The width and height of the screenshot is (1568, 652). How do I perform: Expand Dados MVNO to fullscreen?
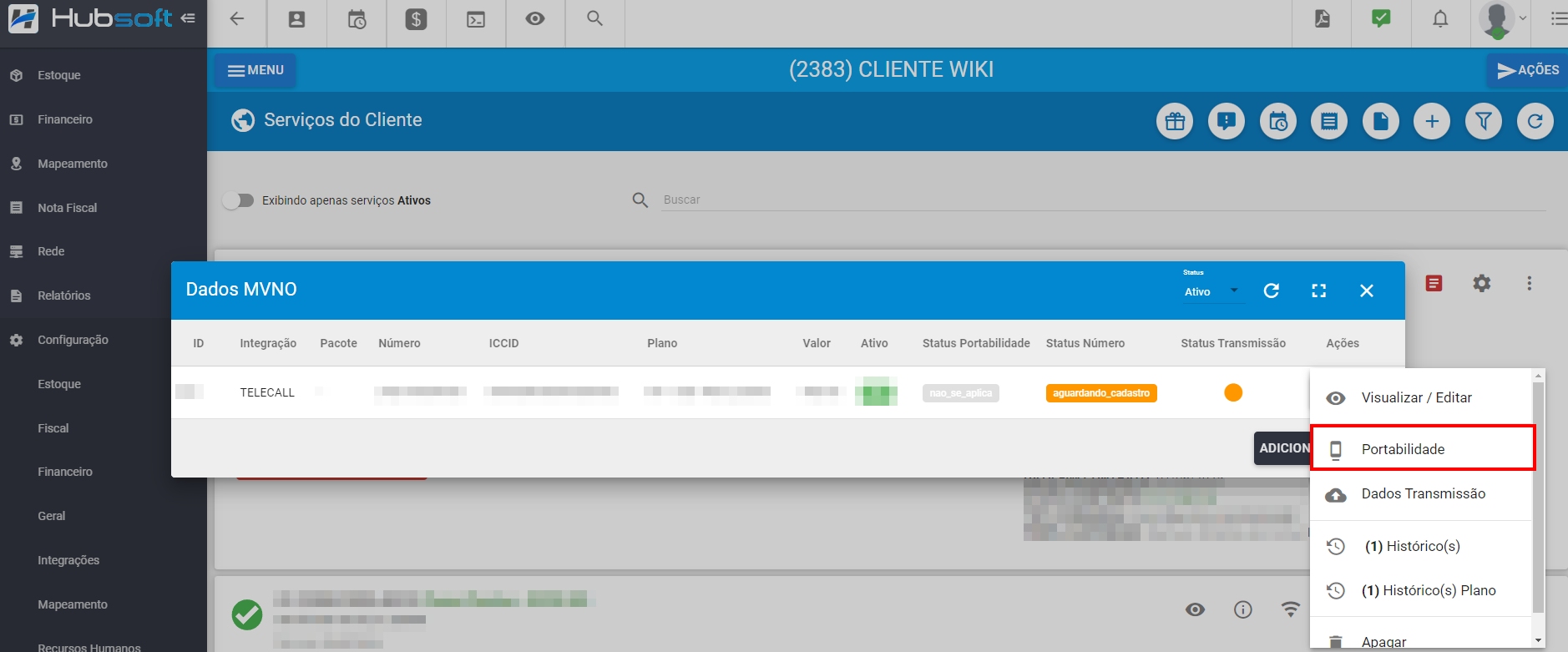click(x=1319, y=291)
